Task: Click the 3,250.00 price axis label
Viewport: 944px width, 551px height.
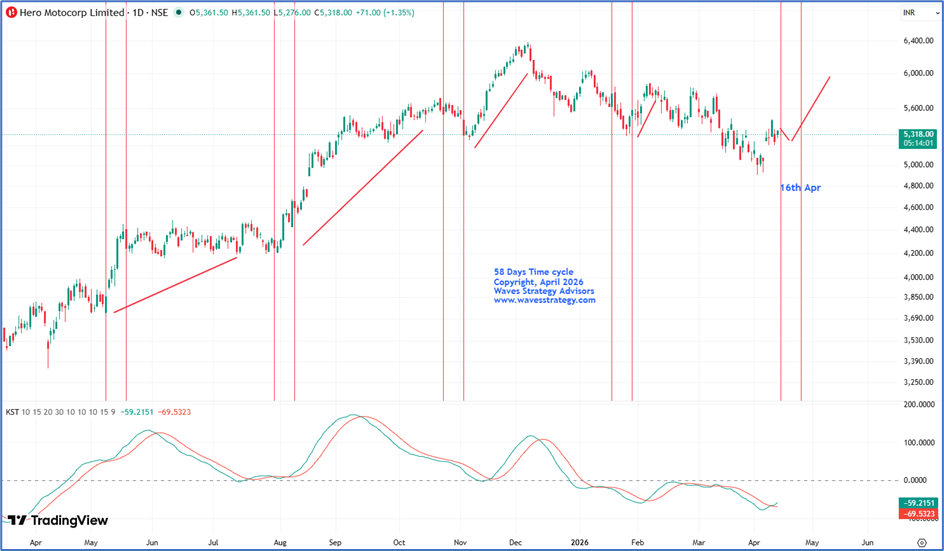Action: [917, 383]
